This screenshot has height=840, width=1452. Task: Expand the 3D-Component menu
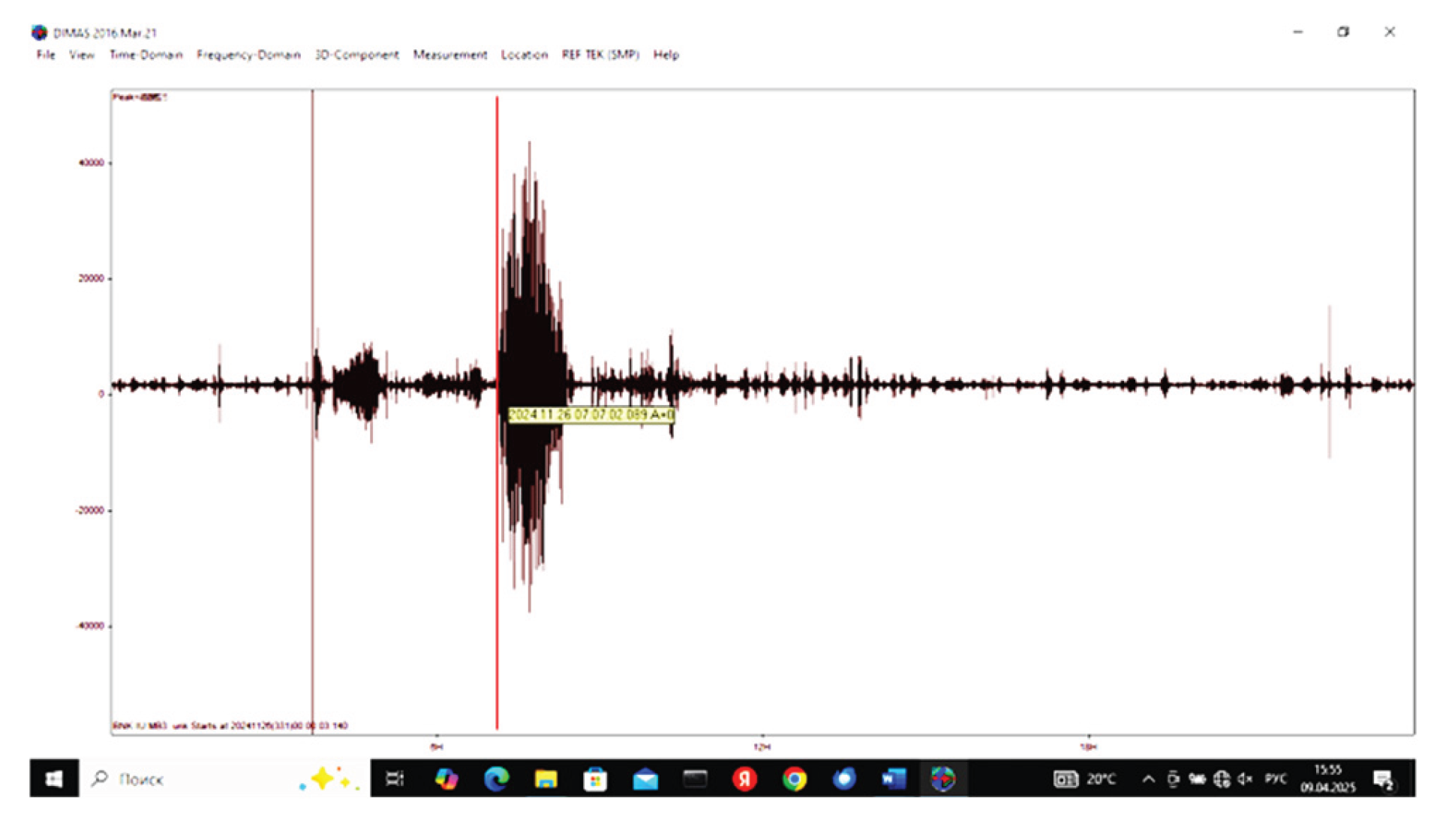(x=356, y=55)
